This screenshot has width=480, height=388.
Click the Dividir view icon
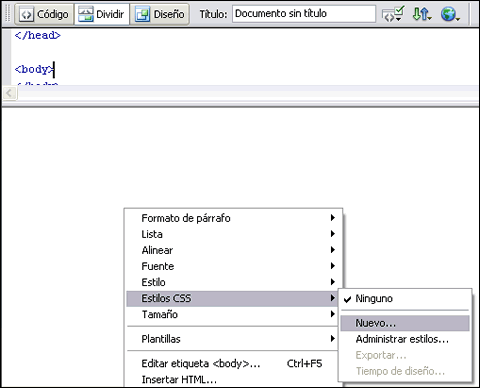tap(86, 14)
